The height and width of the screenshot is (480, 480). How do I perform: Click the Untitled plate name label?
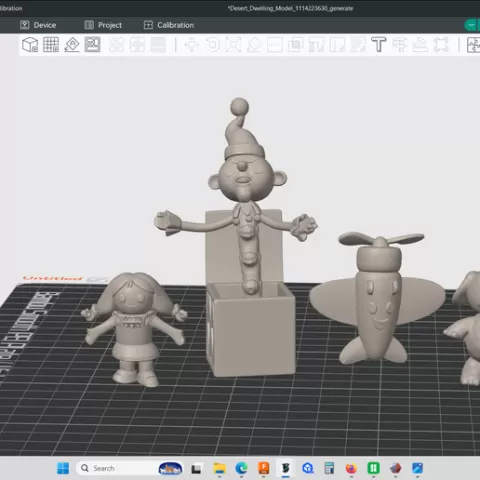point(52,278)
